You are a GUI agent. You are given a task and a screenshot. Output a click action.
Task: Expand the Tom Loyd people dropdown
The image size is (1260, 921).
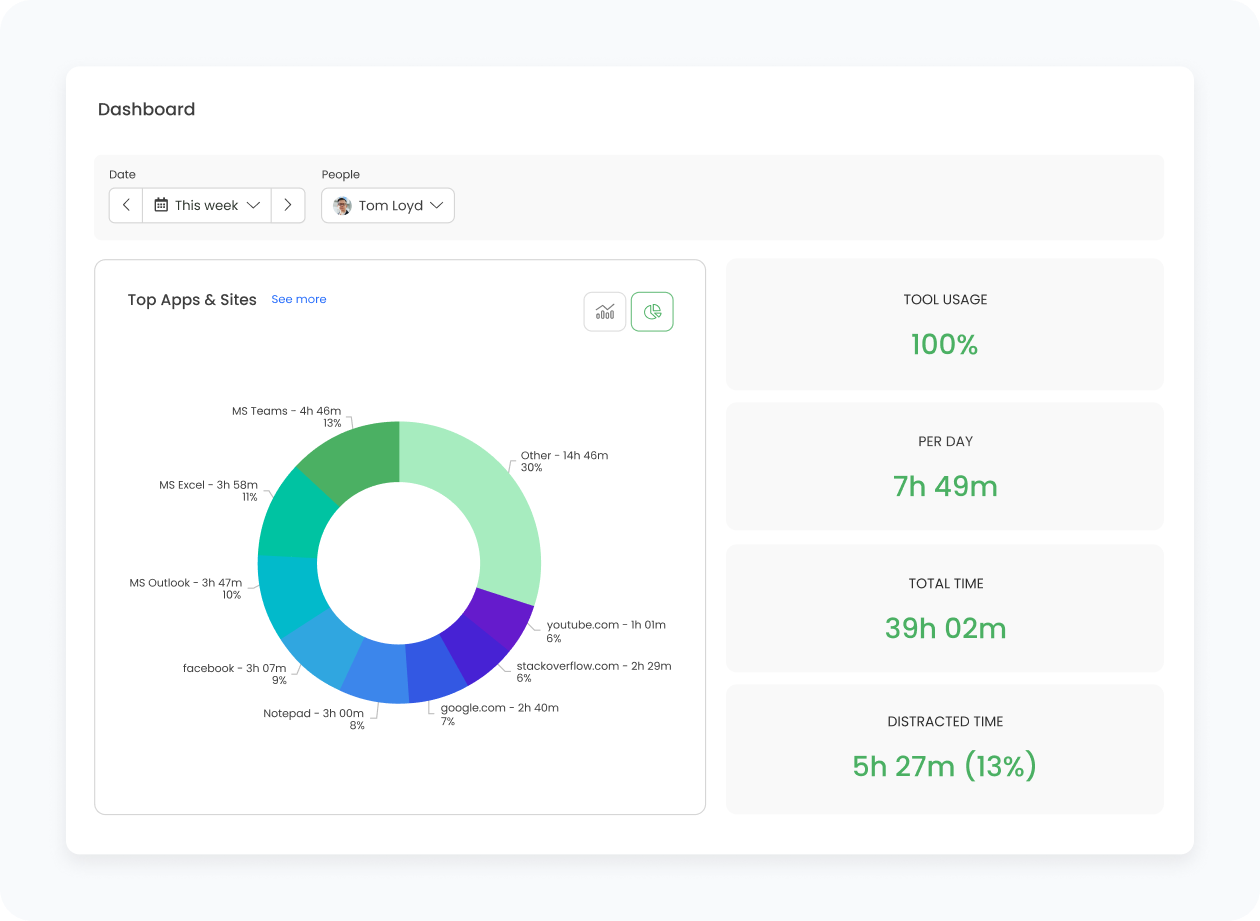click(389, 206)
